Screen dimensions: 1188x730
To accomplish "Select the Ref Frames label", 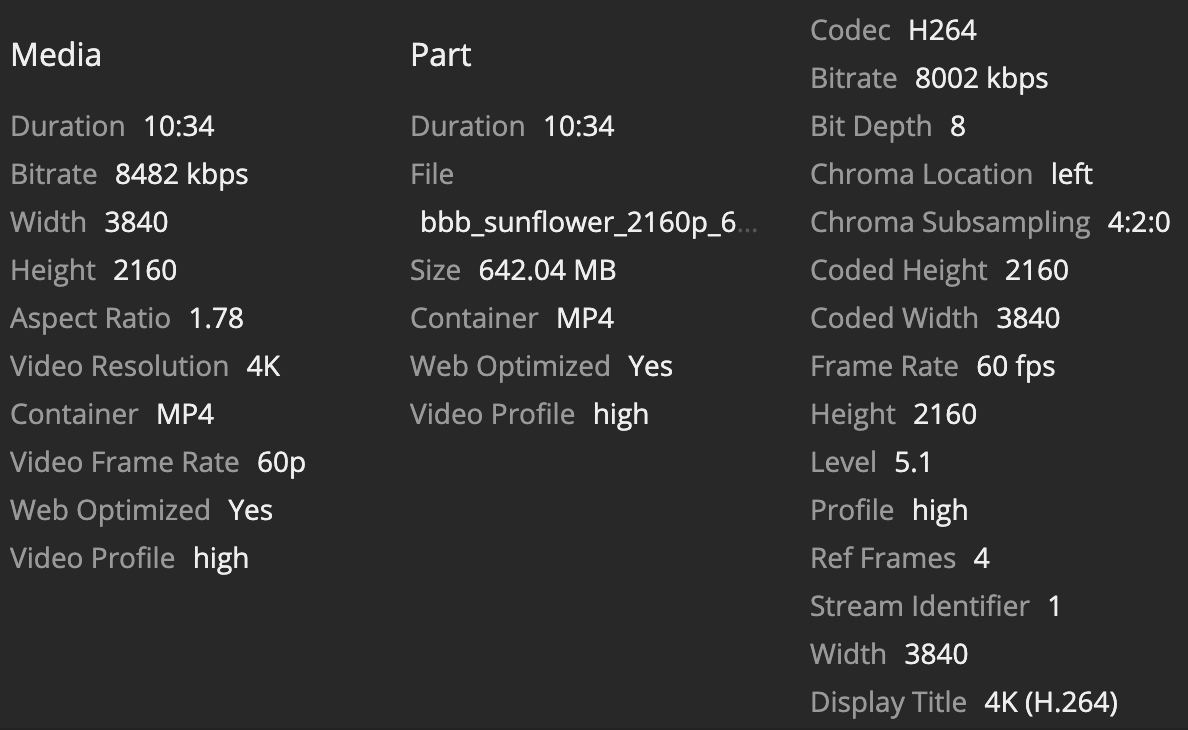I will click(883, 558).
